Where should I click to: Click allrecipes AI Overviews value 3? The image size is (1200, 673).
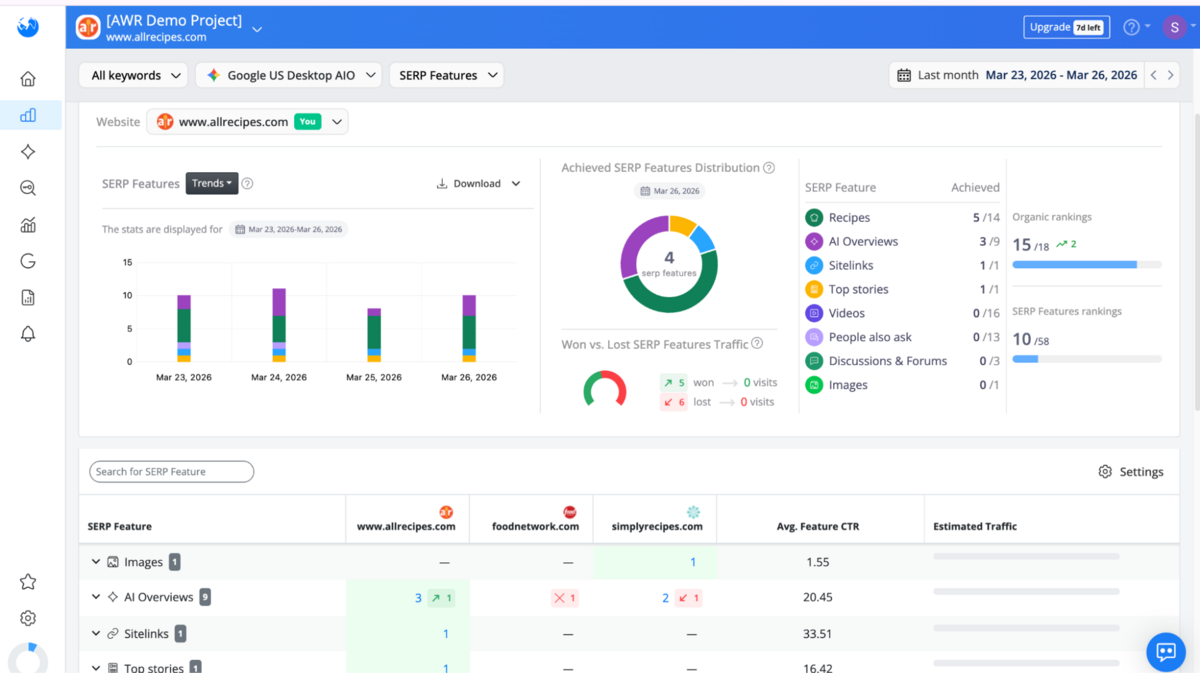(x=418, y=598)
